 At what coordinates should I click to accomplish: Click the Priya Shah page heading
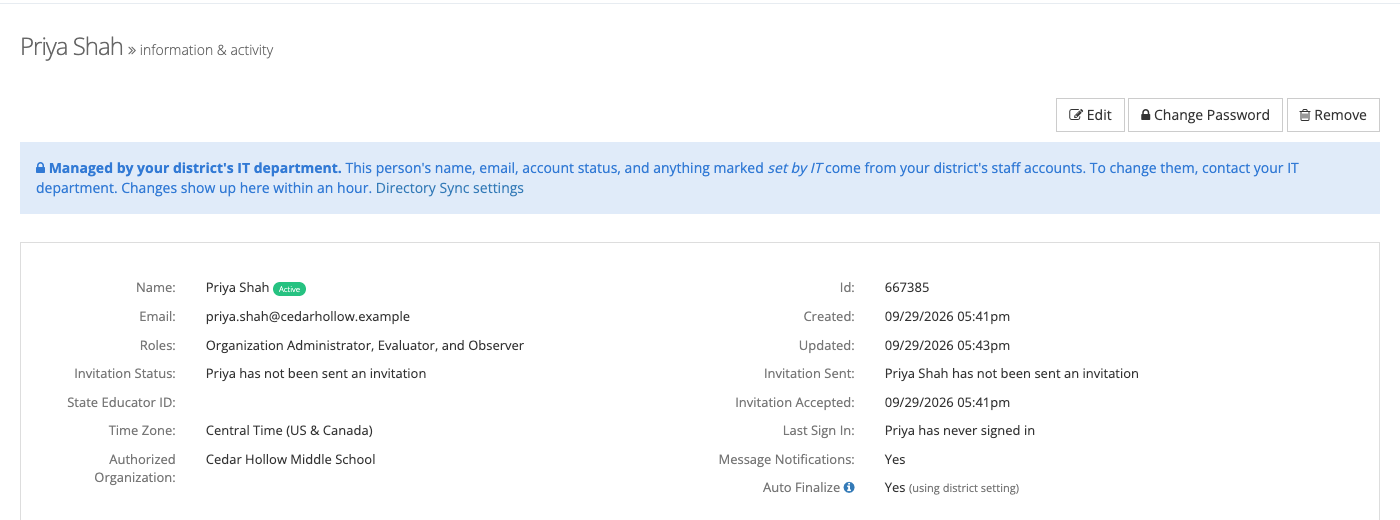tap(71, 47)
